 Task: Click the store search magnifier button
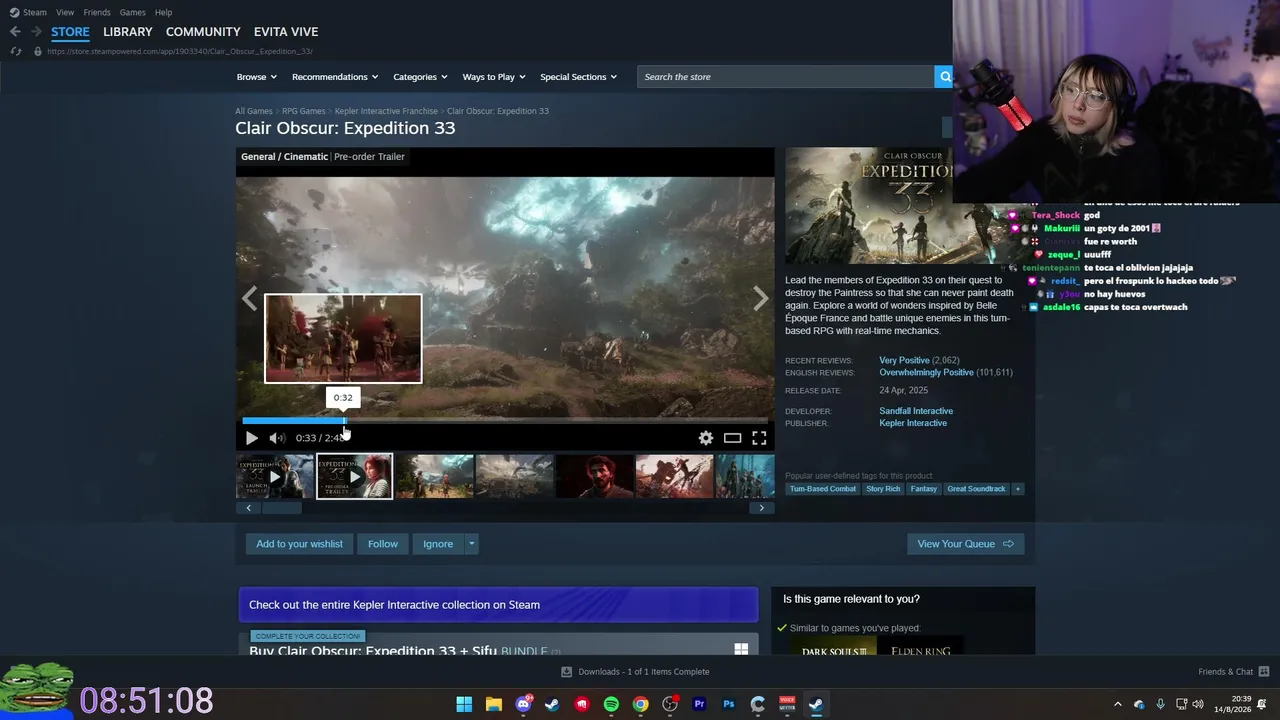[x=944, y=77]
